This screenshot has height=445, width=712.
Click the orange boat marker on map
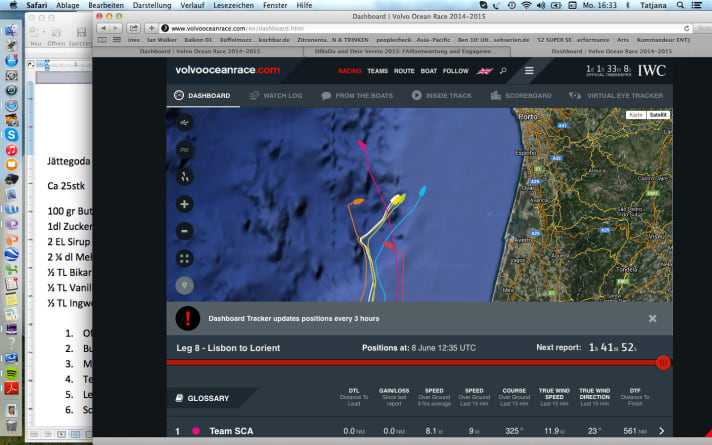pyautogui.click(x=358, y=201)
